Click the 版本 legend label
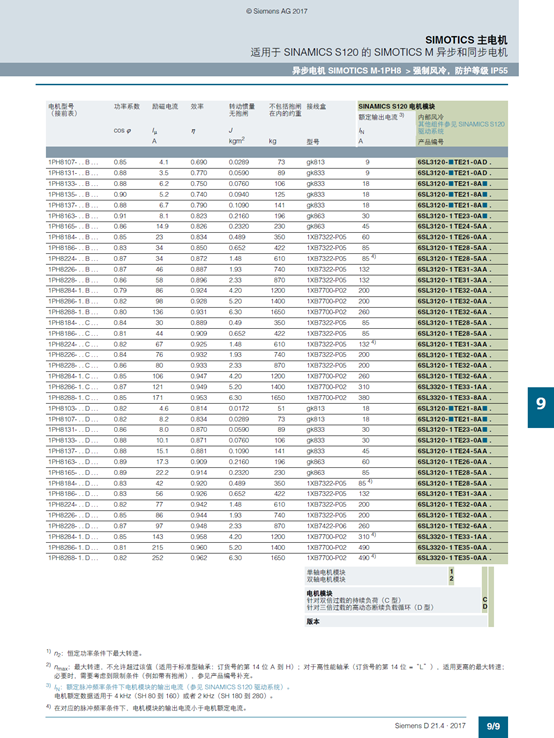The height and width of the screenshot is (738, 554). [313, 621]
